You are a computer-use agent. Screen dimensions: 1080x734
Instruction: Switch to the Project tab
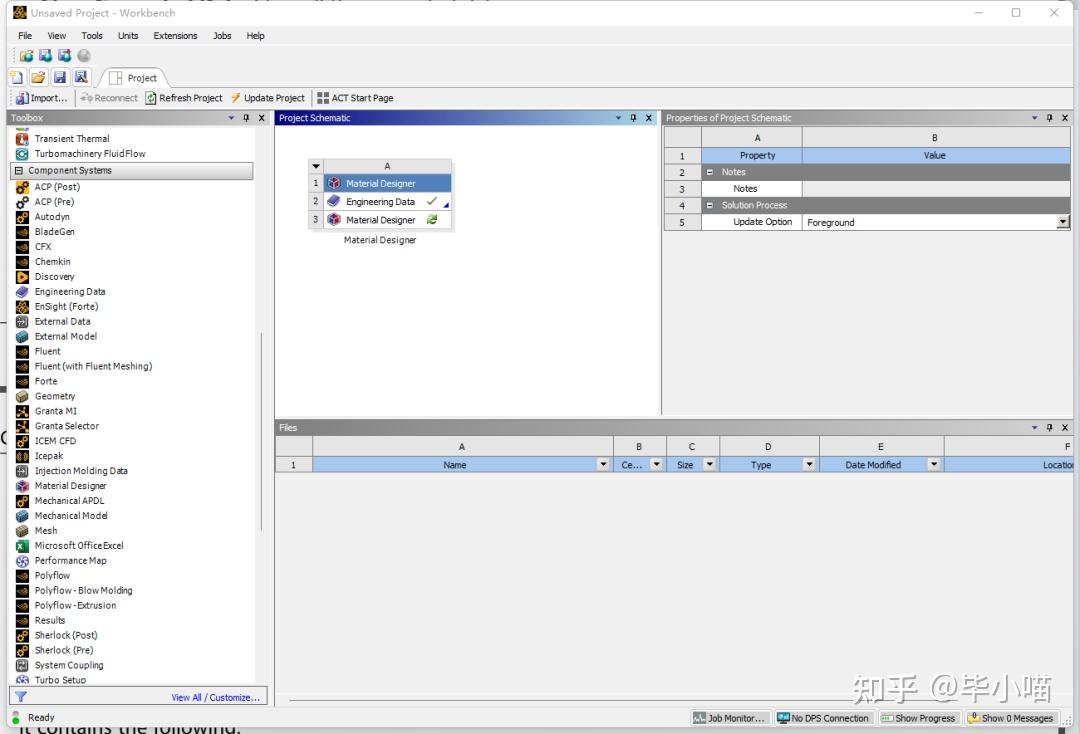134,78
